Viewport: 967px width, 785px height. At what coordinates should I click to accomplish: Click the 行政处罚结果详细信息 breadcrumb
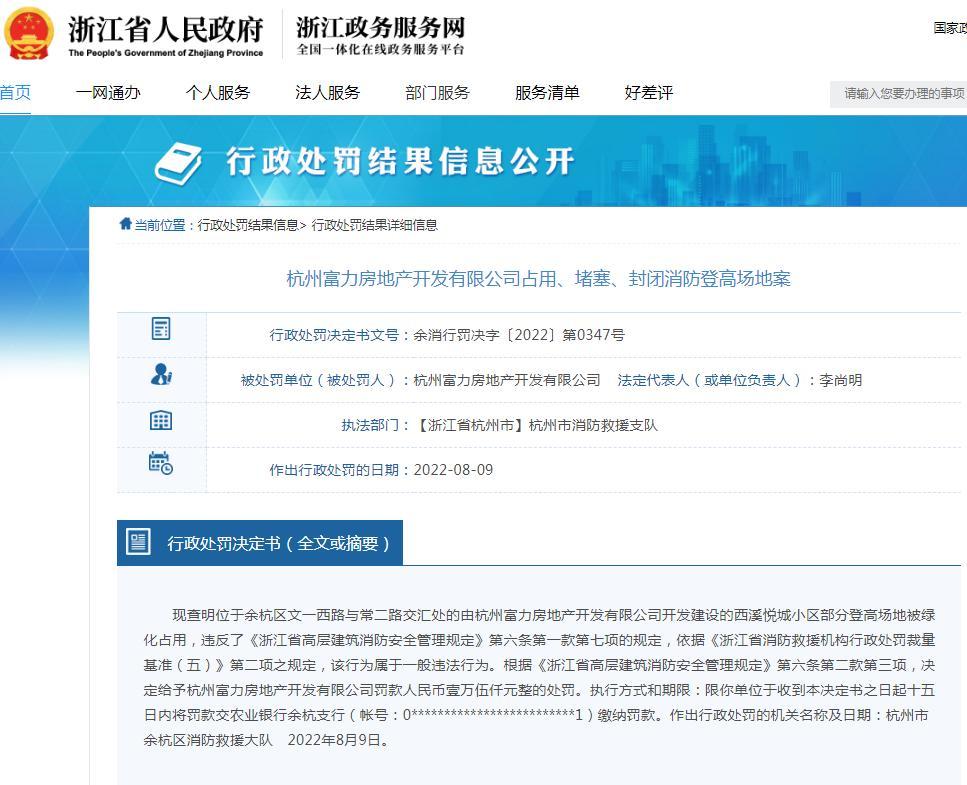coord(374,225)
